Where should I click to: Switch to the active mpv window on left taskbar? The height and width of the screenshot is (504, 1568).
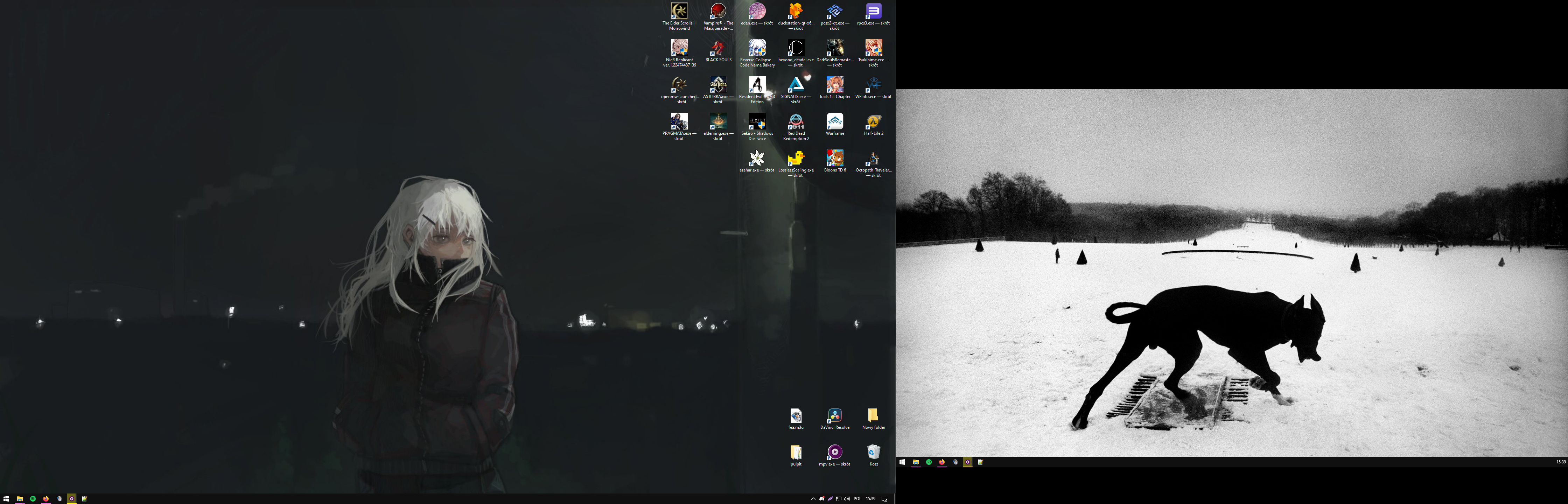(72, 498)
